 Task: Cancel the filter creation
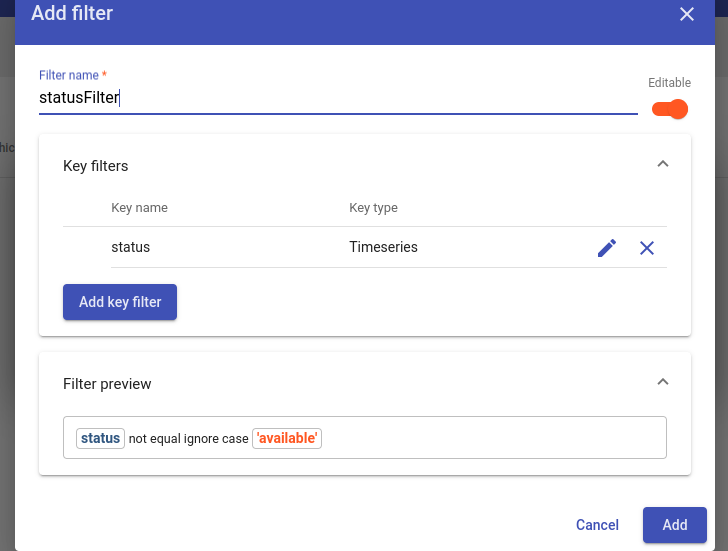coord(597,525)
